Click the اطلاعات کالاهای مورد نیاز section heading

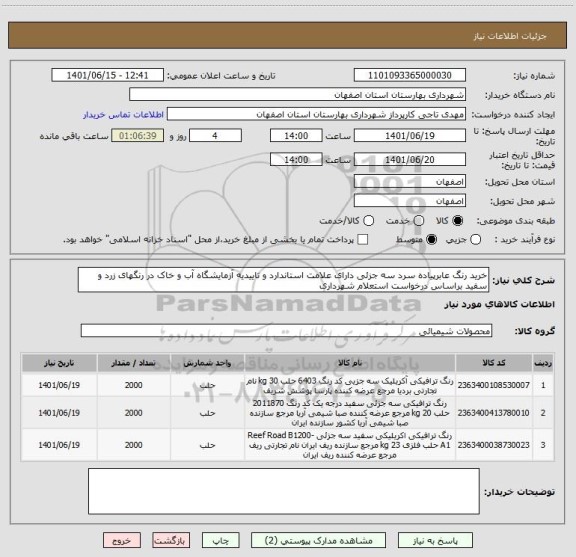click(500, 304)
